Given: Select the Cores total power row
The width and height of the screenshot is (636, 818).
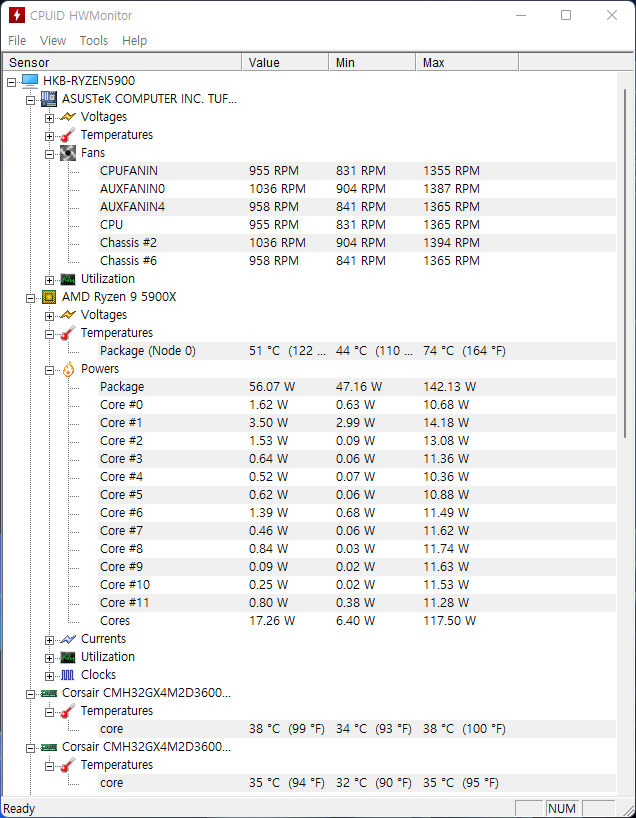Looking at the screenshot, I should pos(357,621).
